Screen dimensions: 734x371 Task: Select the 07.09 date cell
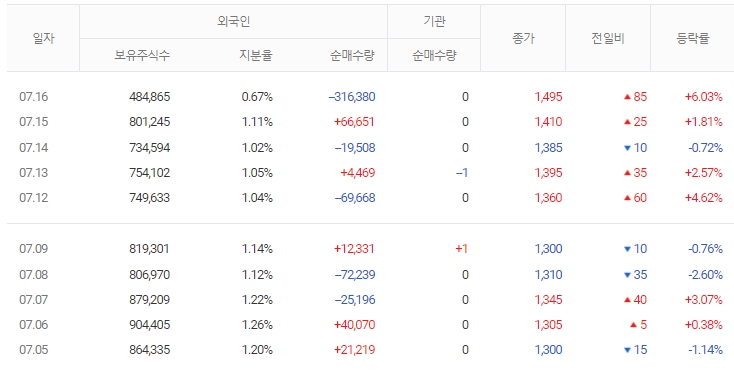point(34,249)
